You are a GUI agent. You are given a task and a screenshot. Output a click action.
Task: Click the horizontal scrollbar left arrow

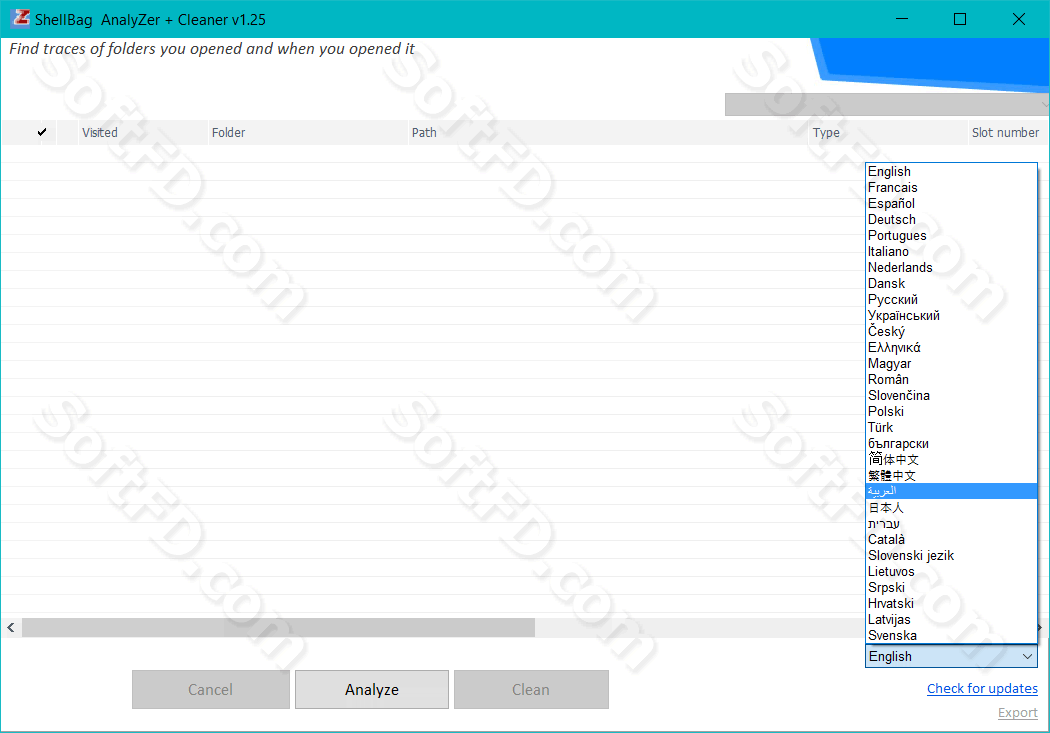coord(11,628)
